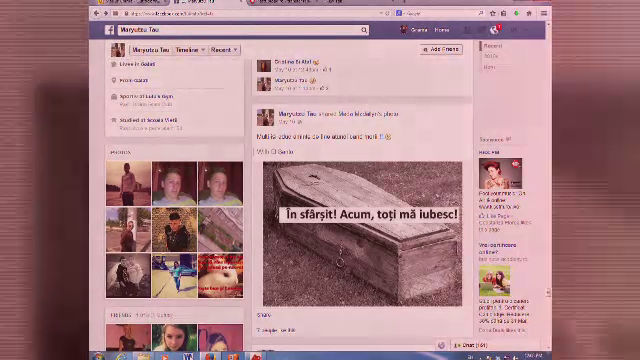Screen dimensions: 640x360
Task: Click the Home link in Facebook header
Action: (x=442, y=30)
